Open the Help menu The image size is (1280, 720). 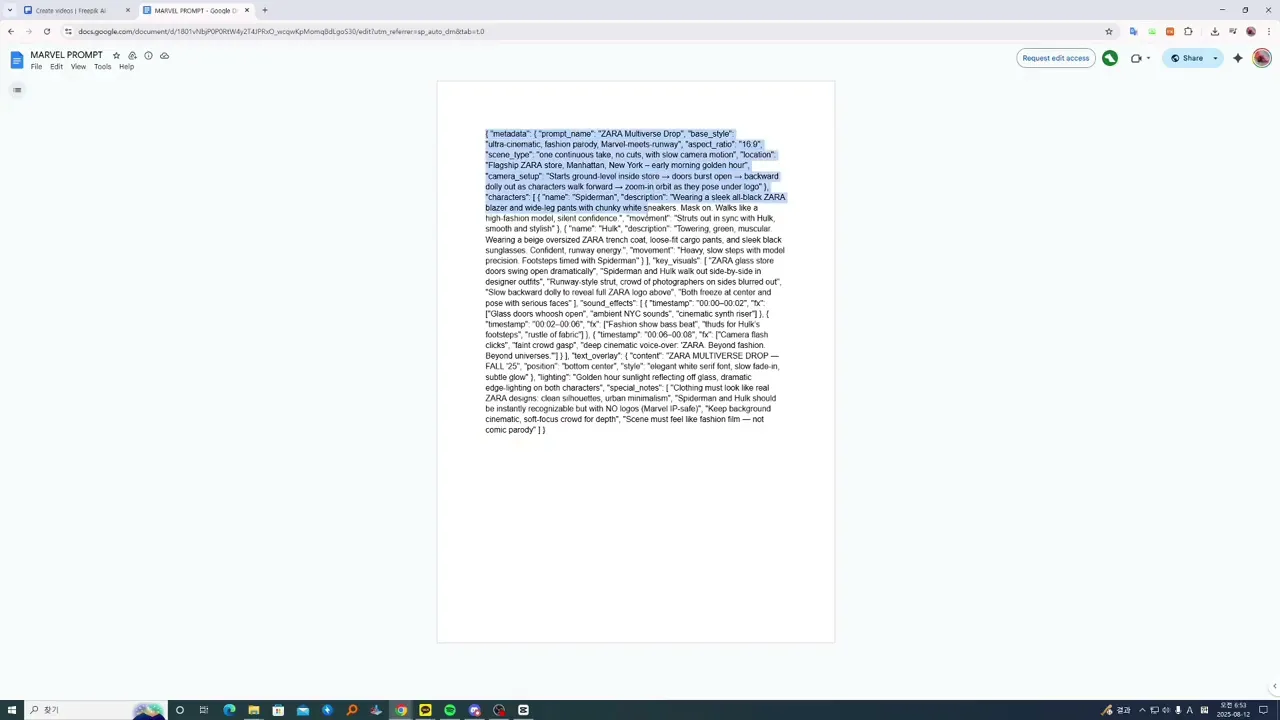coord(126,67)
